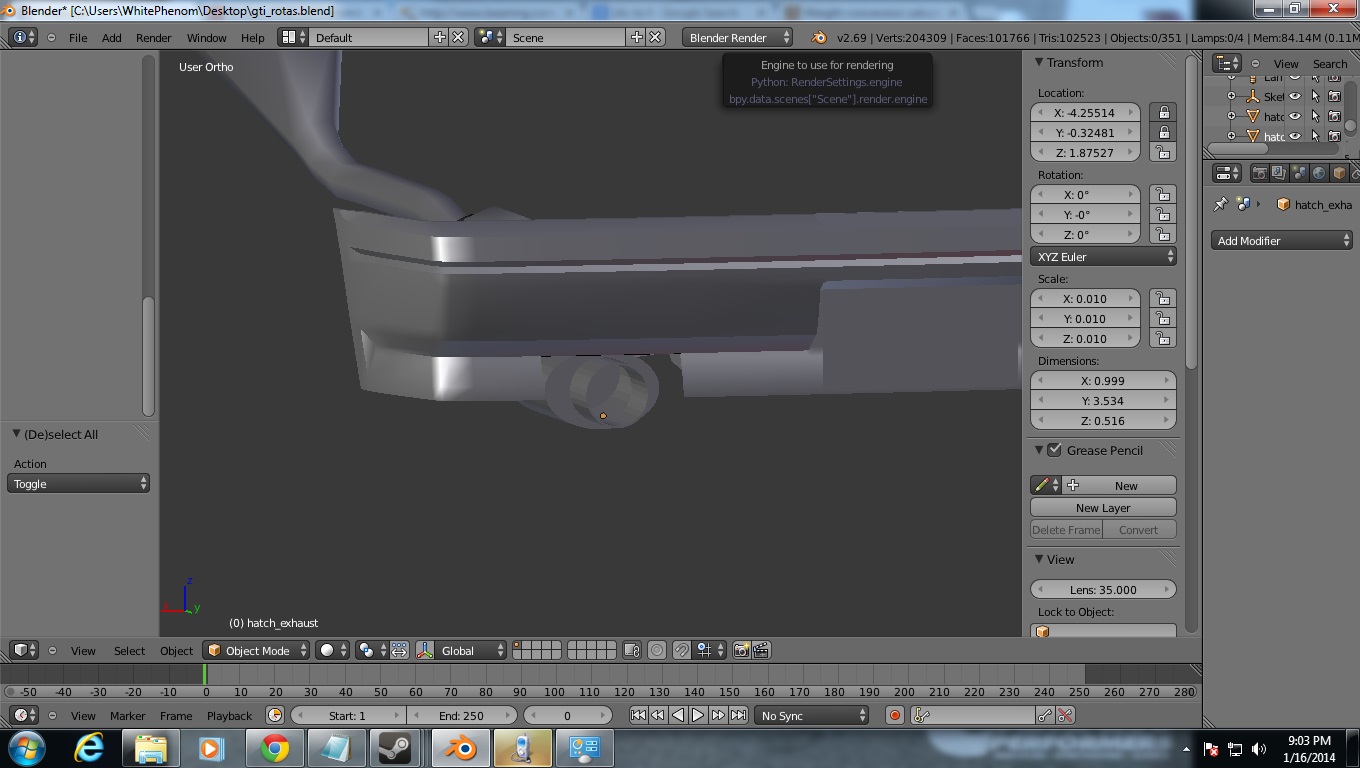Render OpenGL animation with clapperboard icon
The height and width of the screenshot is (768, 1360).
point(761,650)
